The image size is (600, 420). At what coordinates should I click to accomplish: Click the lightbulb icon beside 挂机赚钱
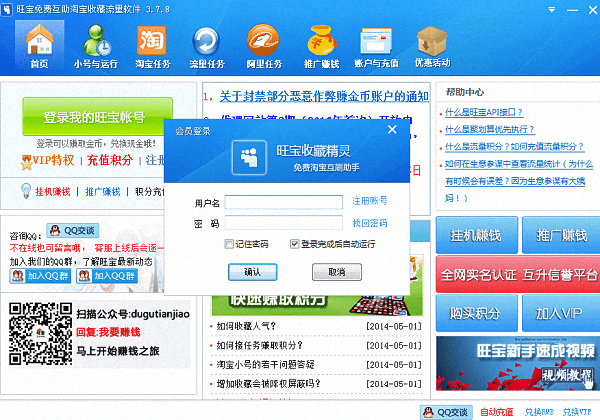pos(26,190)
